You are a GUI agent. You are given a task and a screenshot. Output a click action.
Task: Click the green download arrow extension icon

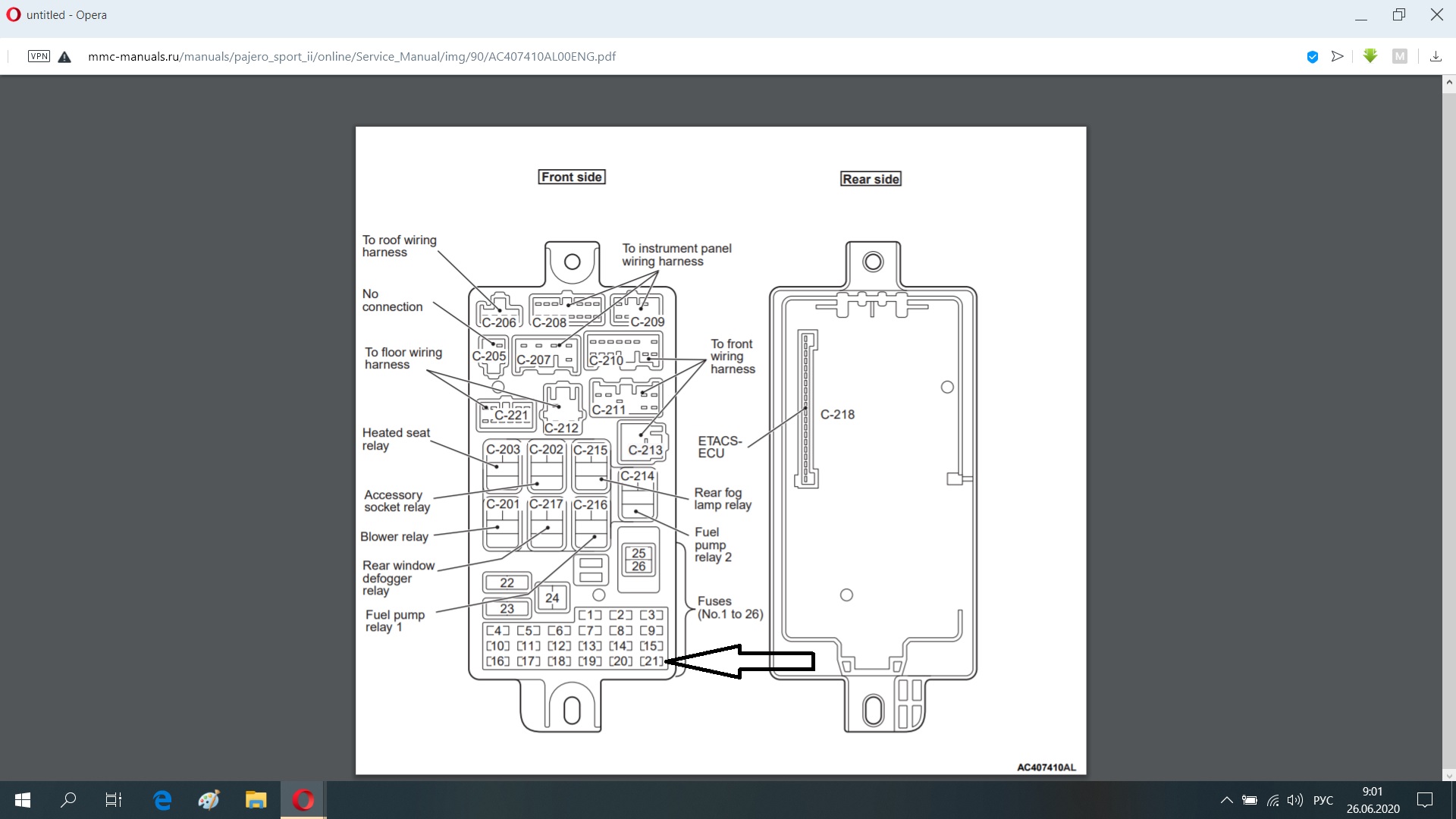(1370, 56)
